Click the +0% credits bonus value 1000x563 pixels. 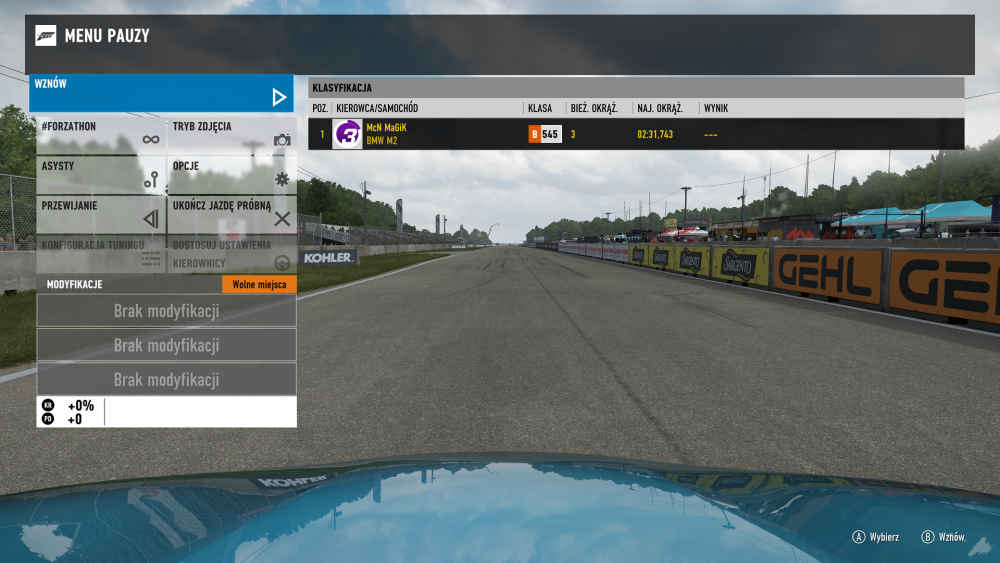81,406
